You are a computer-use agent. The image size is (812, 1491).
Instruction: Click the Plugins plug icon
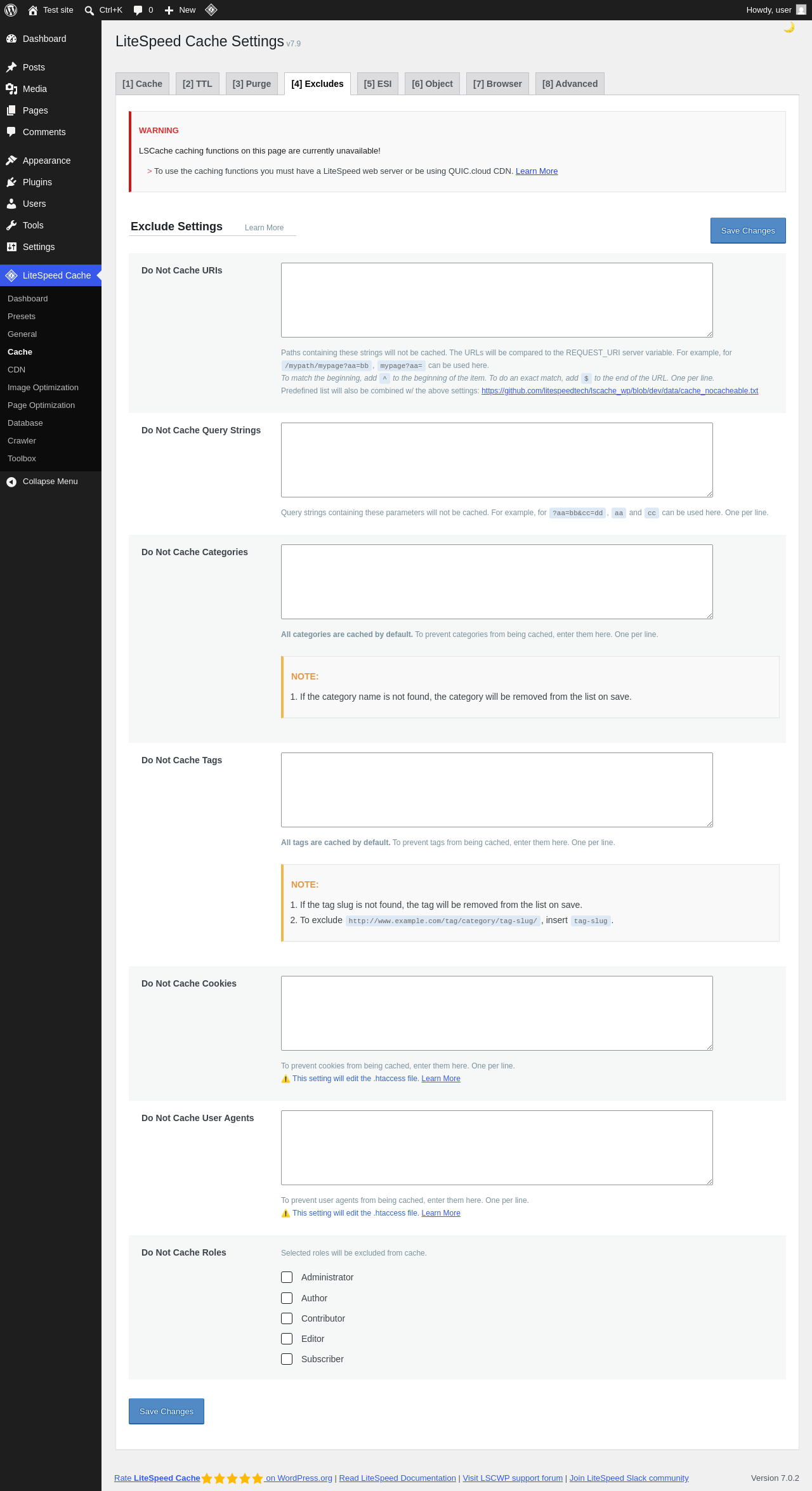click(x=11, y=182)
